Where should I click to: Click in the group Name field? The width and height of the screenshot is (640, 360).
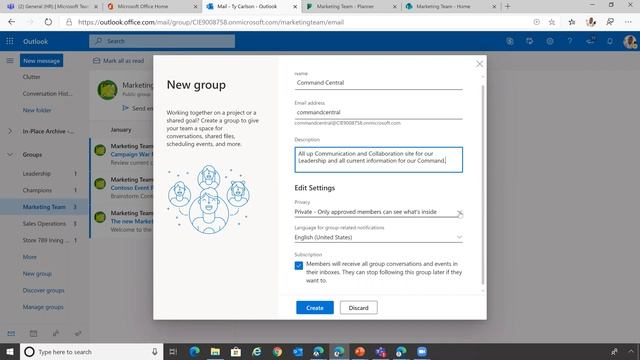pyautogui.click(x=378, y=83)
